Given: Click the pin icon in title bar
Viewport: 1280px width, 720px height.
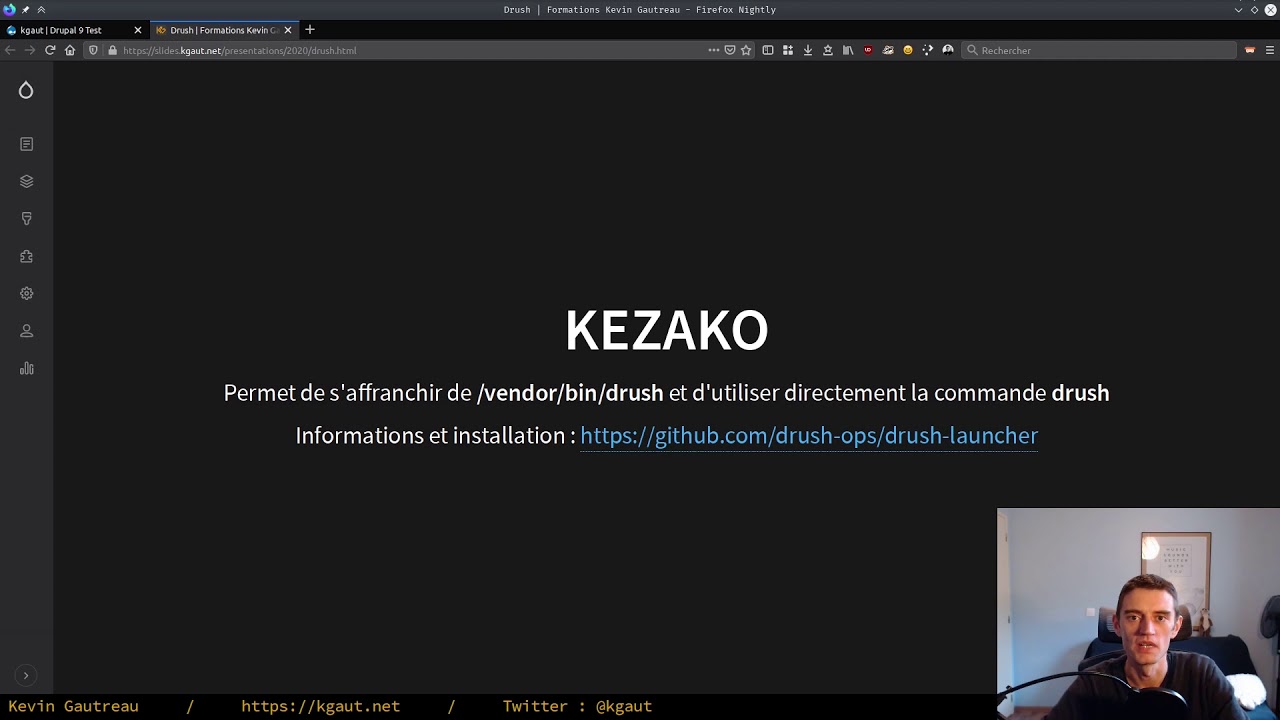Looking at the screenshot, I should coord(25,9).
